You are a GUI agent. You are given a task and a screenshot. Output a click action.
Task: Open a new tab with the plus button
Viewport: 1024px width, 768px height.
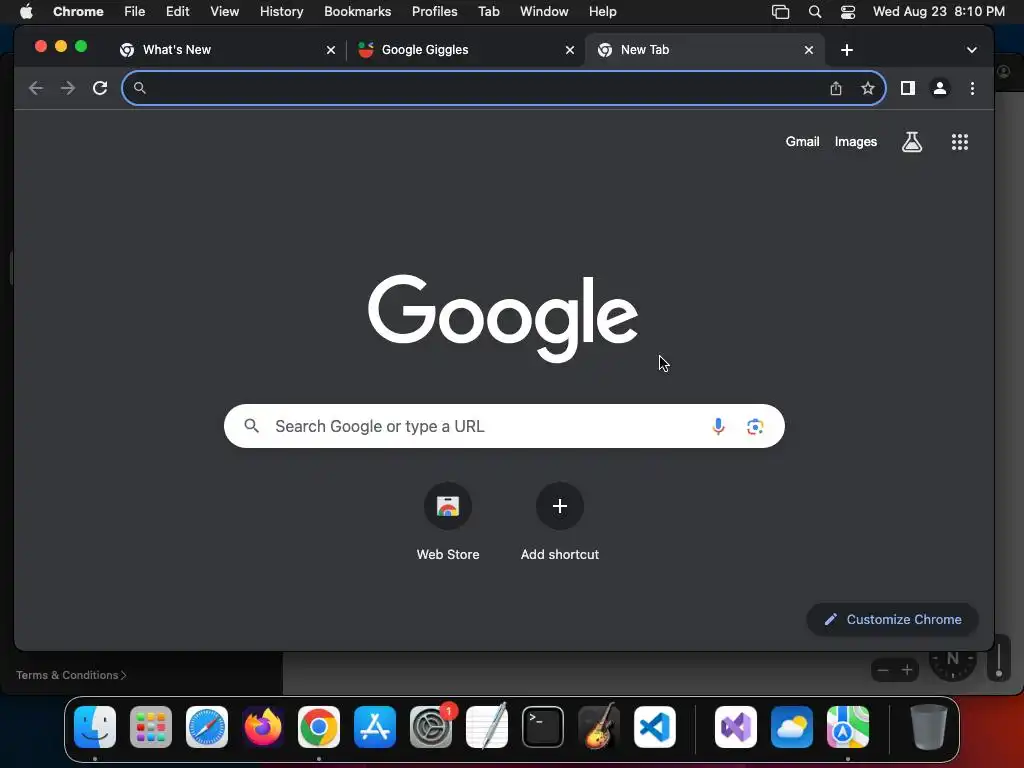847,50
